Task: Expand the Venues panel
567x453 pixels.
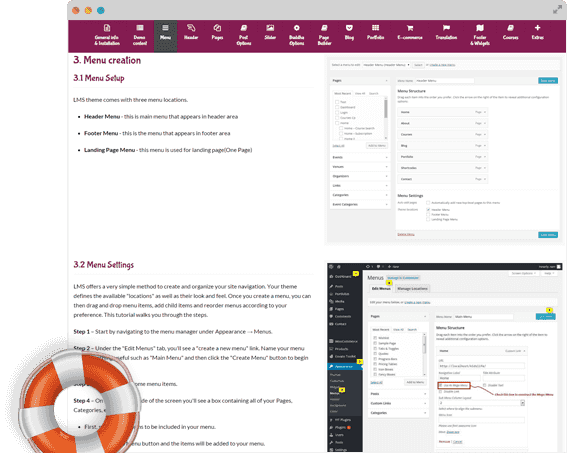Action: [360, 167]
